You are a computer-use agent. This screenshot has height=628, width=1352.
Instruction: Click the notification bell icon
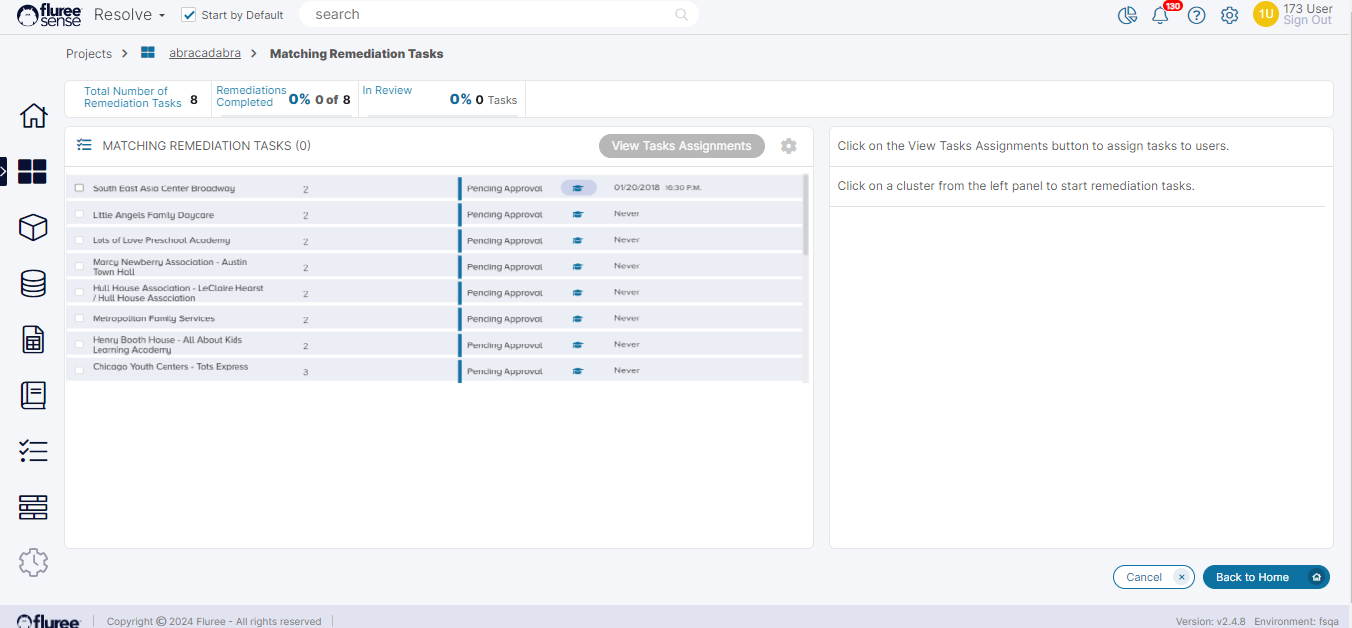1160,15
